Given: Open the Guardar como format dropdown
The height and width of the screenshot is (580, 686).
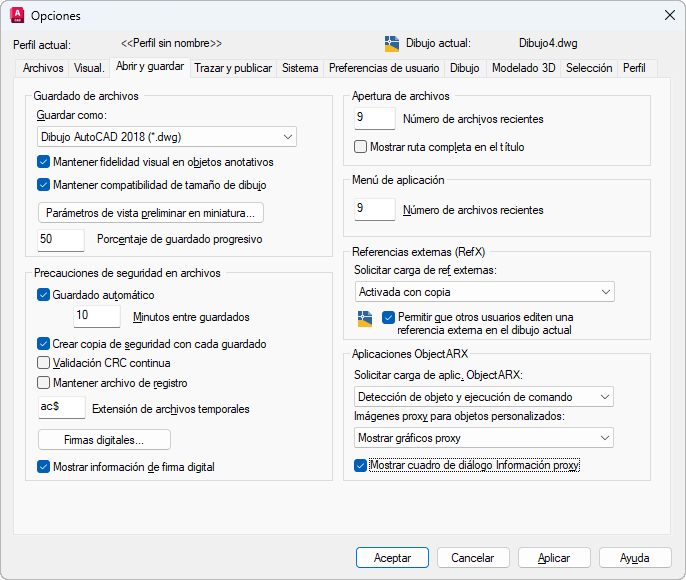Looking at the screenshot, I should pyautogui.click(x=166, y=137).
